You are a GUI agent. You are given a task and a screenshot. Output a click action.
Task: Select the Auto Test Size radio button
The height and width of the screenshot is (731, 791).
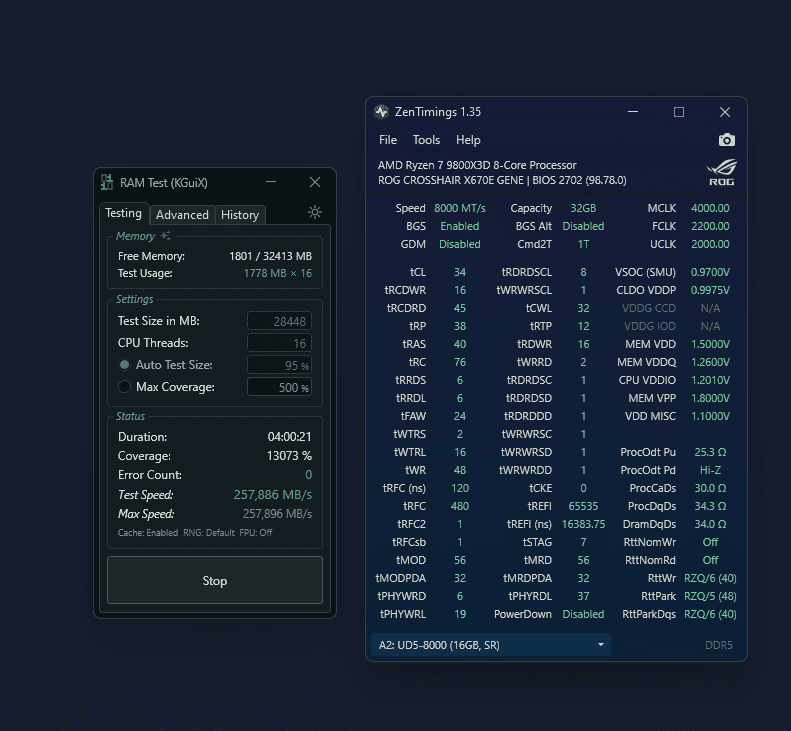tap(124, 364)
